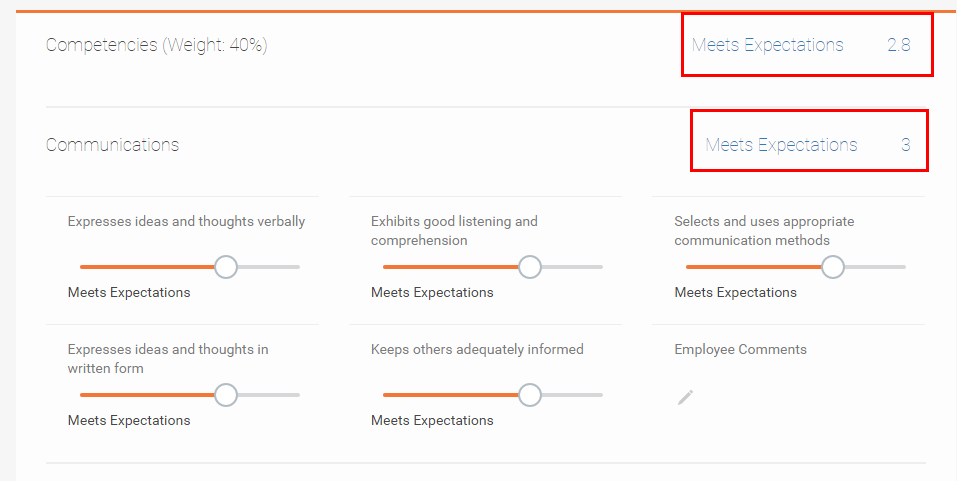Screen dimensions: 957x481
Task: Select the Communications score 3
Action: [x=905, y=145]
